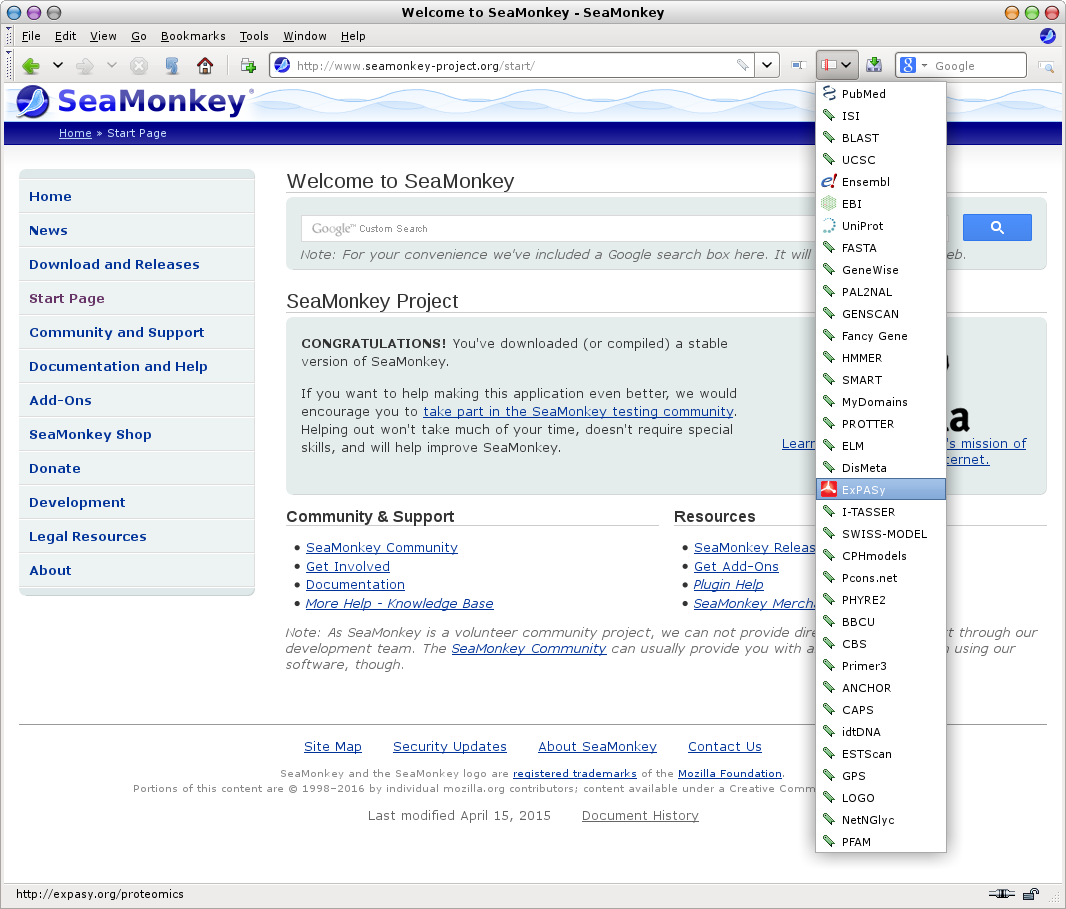The width and height of the screenshot is (1066, 909).
Task: Click the online/offline connection status icon
Action: coord(1001,894)
